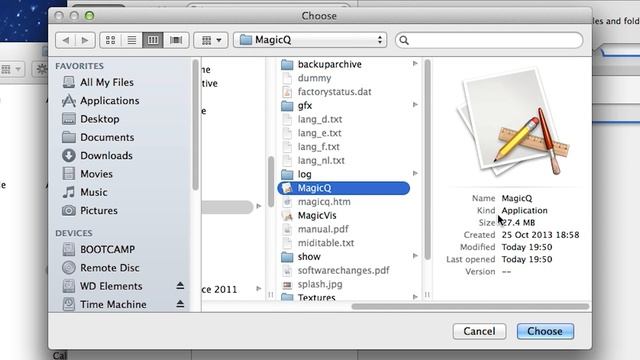
Task: Open the item arrangement dropdown
Action: (211, 40)
